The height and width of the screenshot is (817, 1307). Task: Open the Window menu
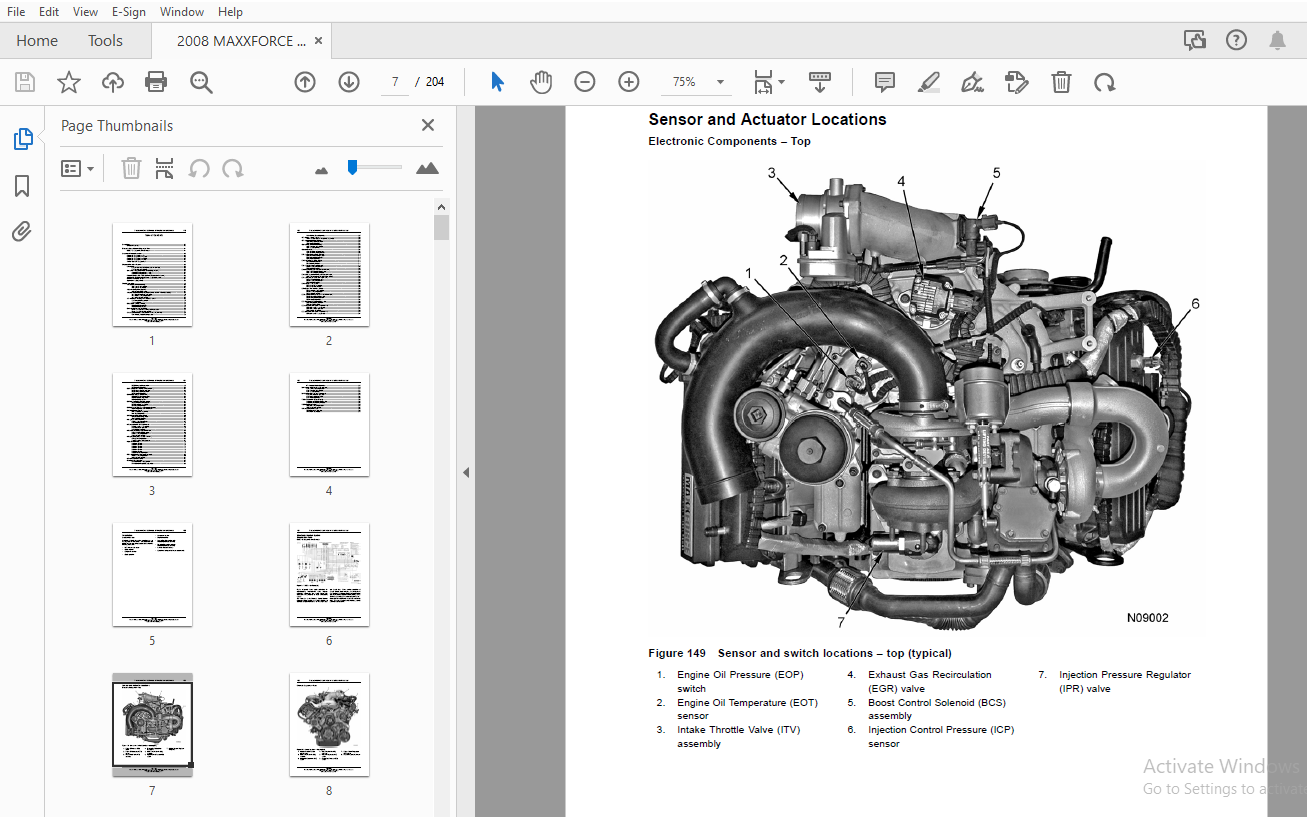[182, 12]
